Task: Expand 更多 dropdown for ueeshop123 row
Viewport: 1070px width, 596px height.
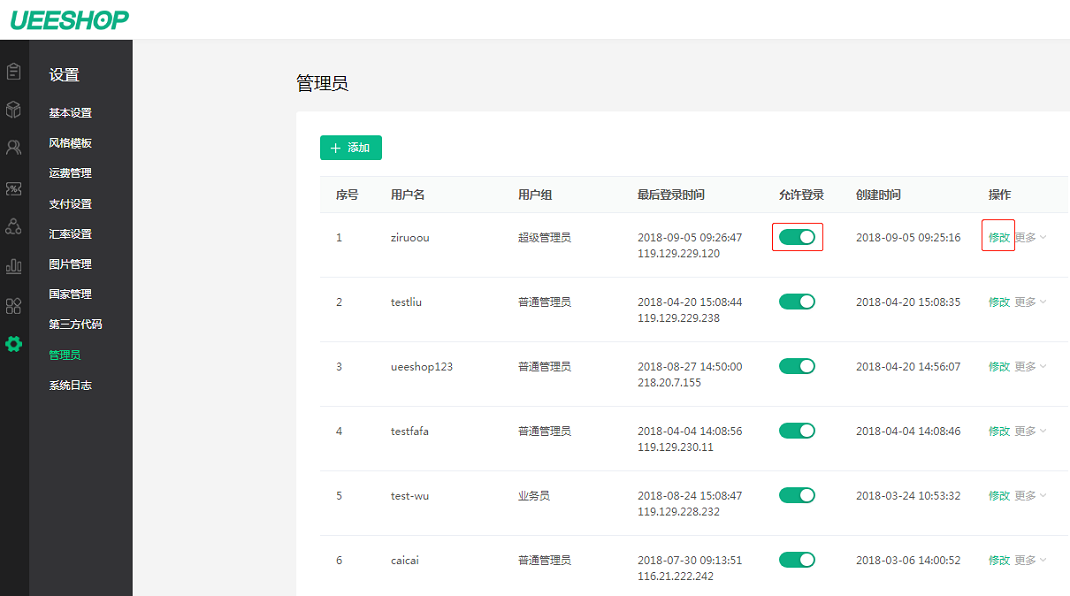Action: [x=1031, y=367]
